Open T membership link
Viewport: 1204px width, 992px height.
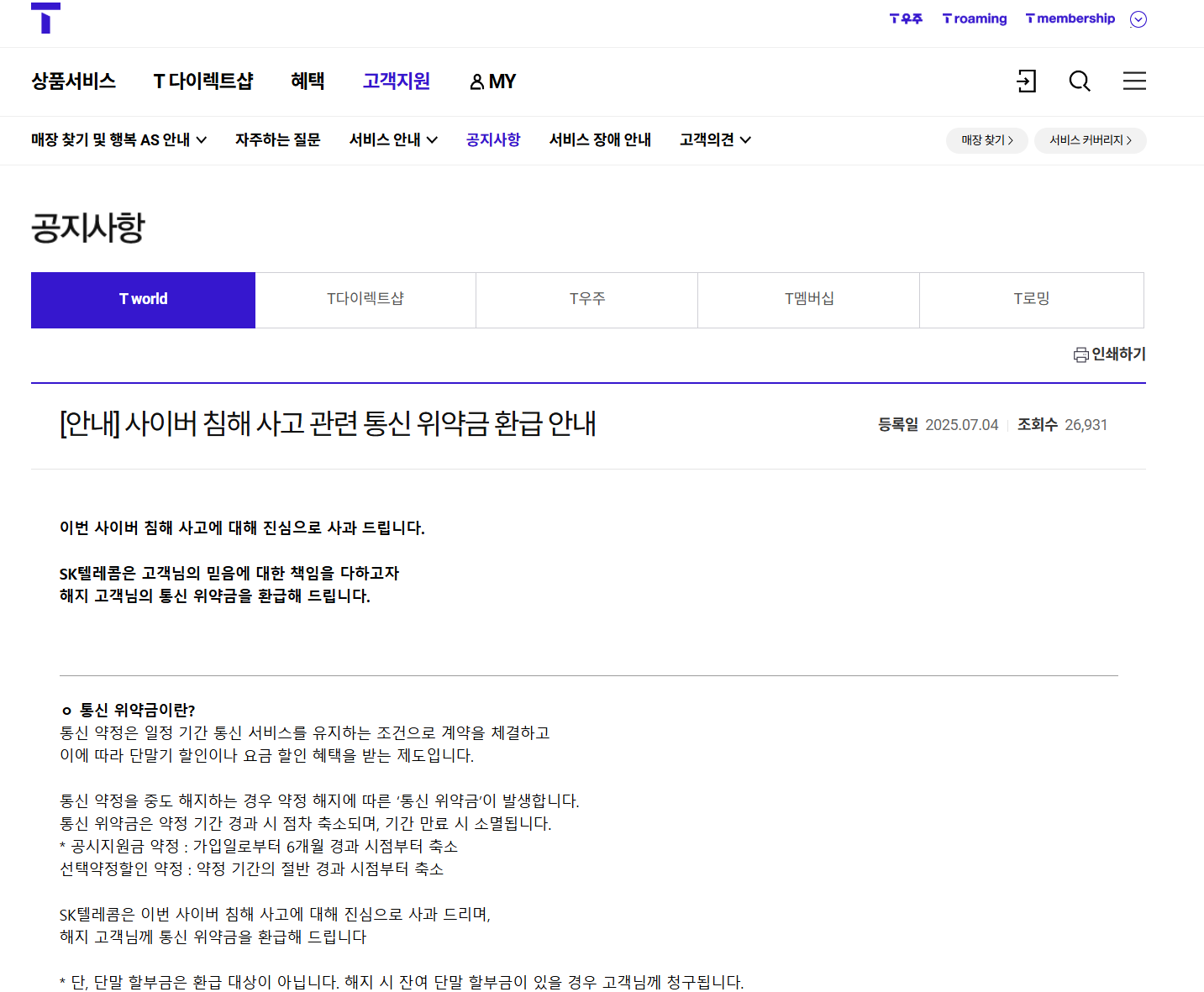click(x=1070, y=18)
